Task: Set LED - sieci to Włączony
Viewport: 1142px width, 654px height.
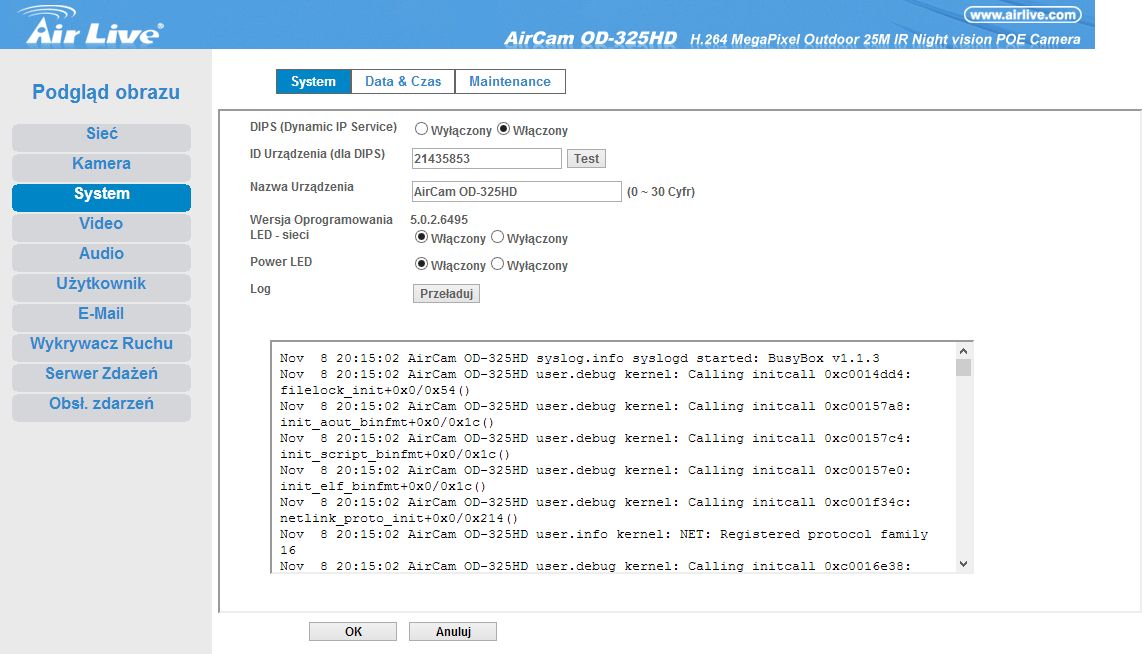Action: (x=421, y=237)
